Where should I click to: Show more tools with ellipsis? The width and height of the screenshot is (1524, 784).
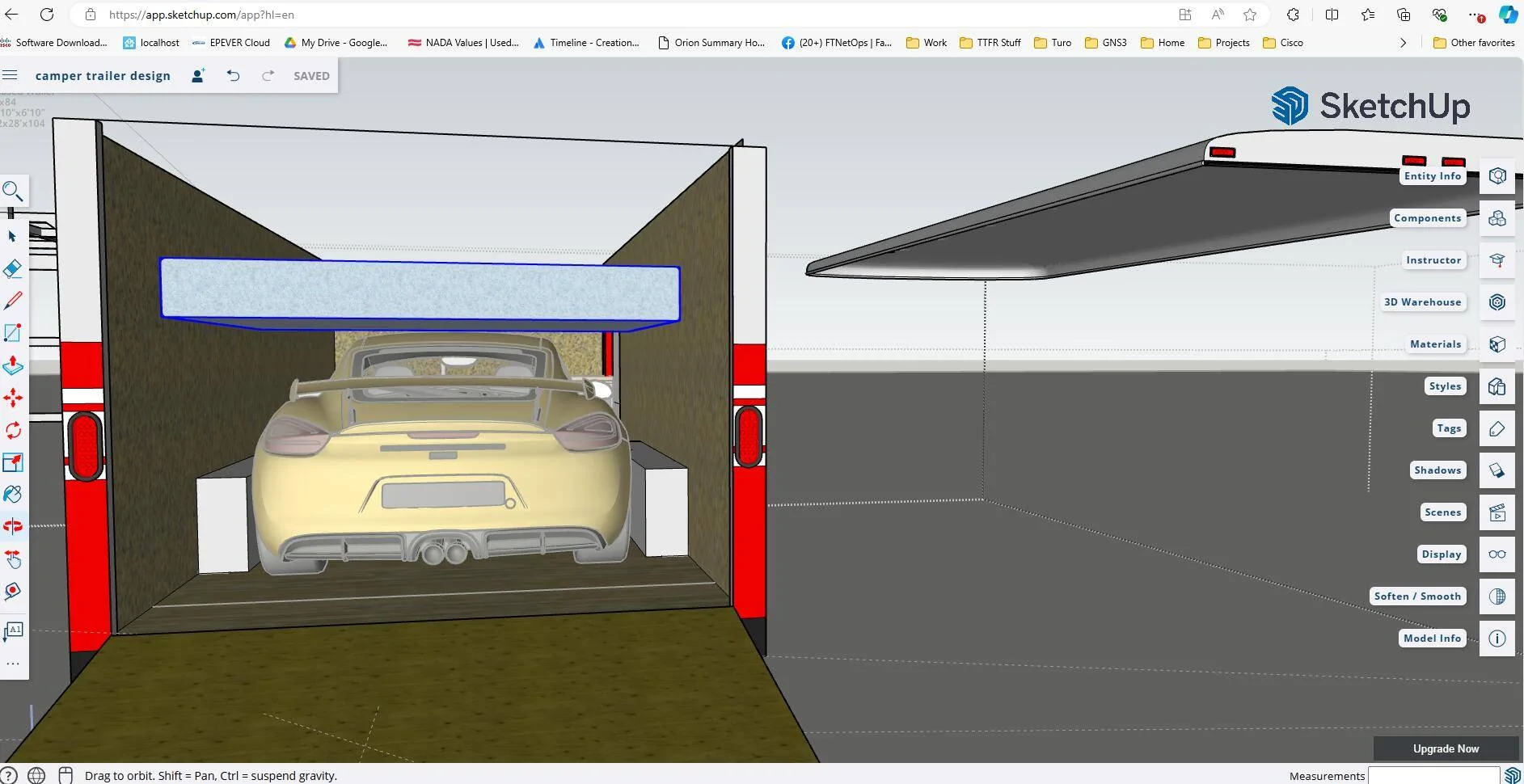pyautogui.click(x=13, y=664)
